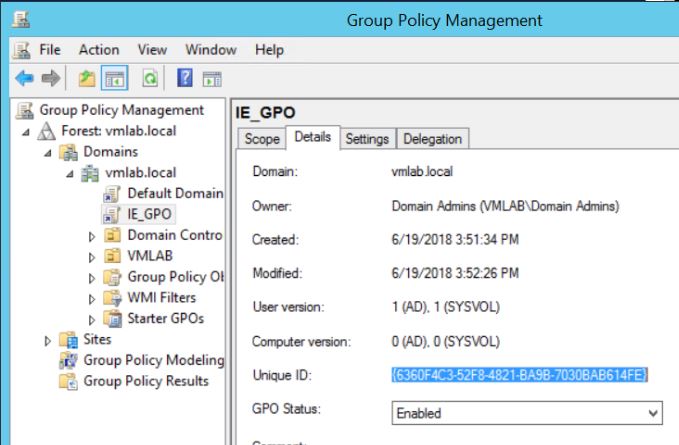Expand the WMI Filters node
Screen dimensions: 679x445
coord(92,298)
